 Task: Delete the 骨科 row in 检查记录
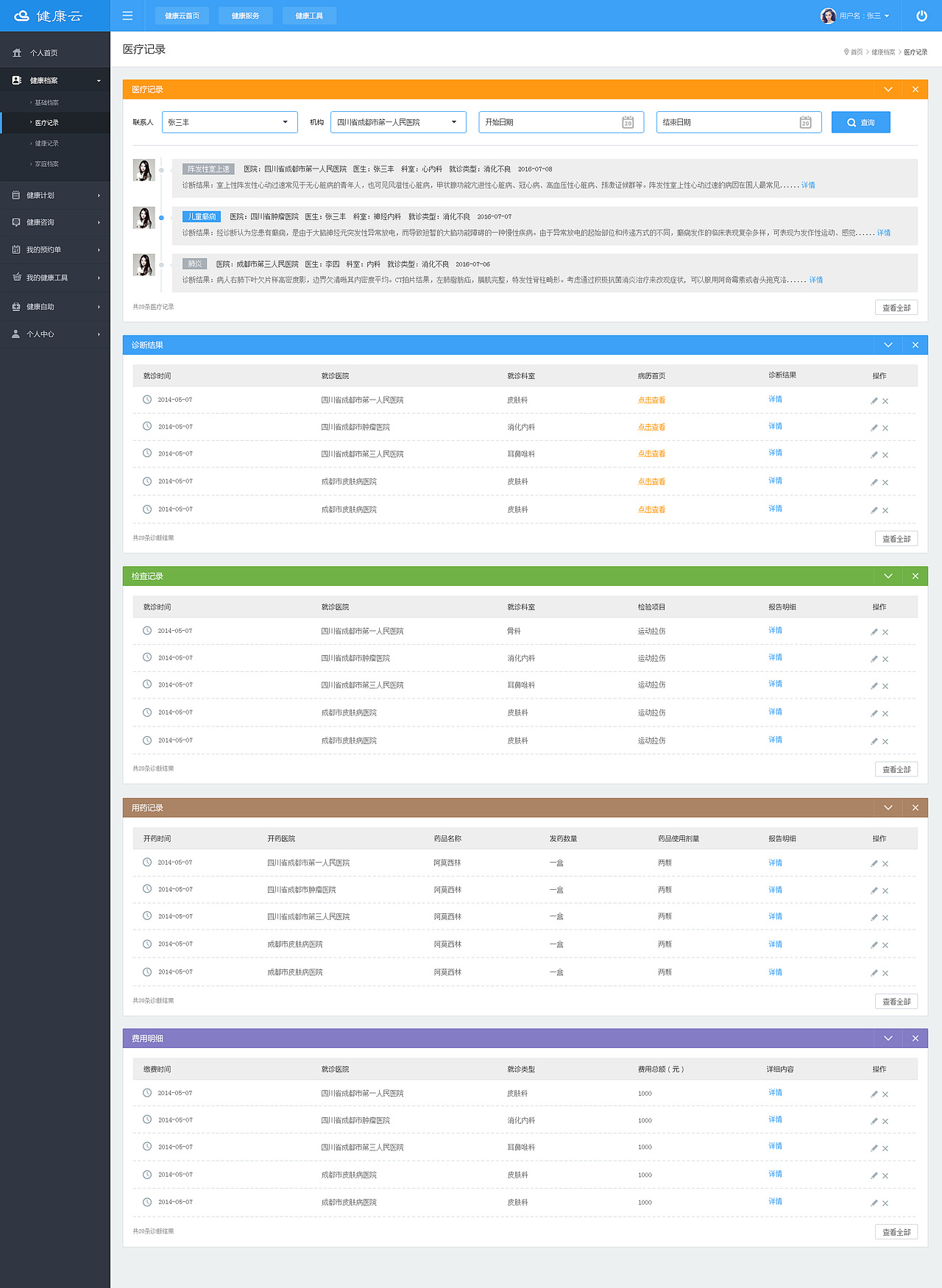(885, 632)
